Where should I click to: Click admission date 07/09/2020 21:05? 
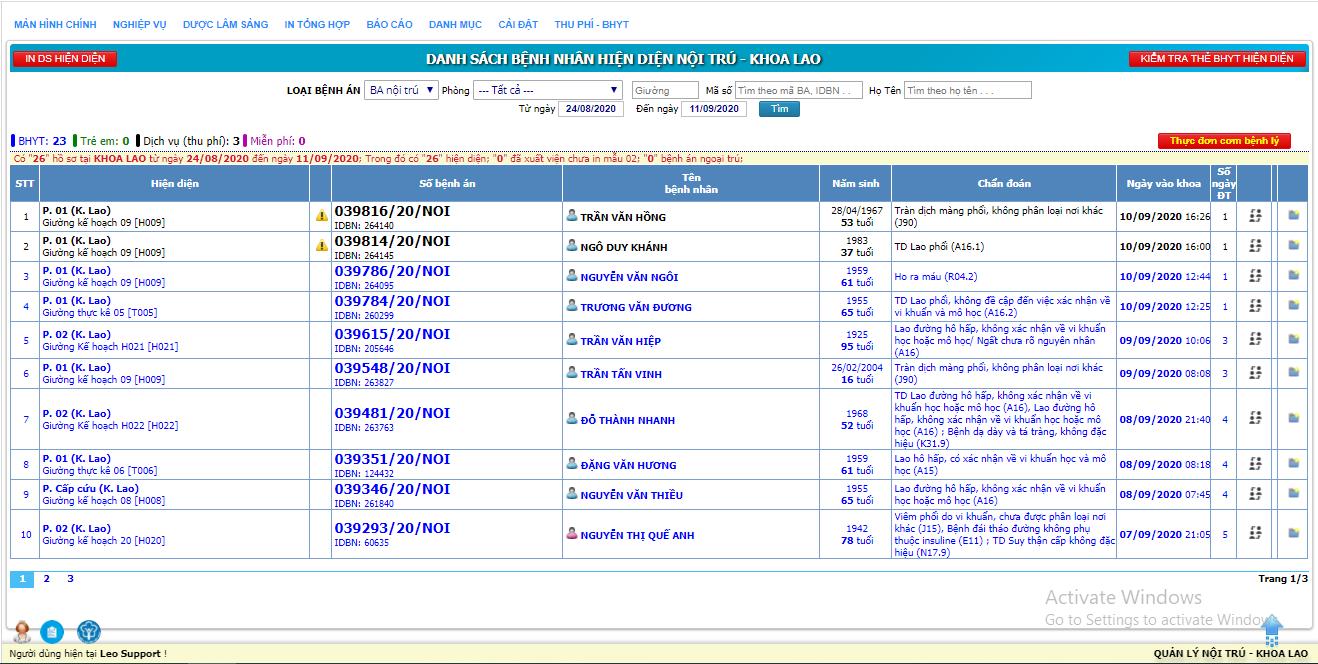(1164, 535)
